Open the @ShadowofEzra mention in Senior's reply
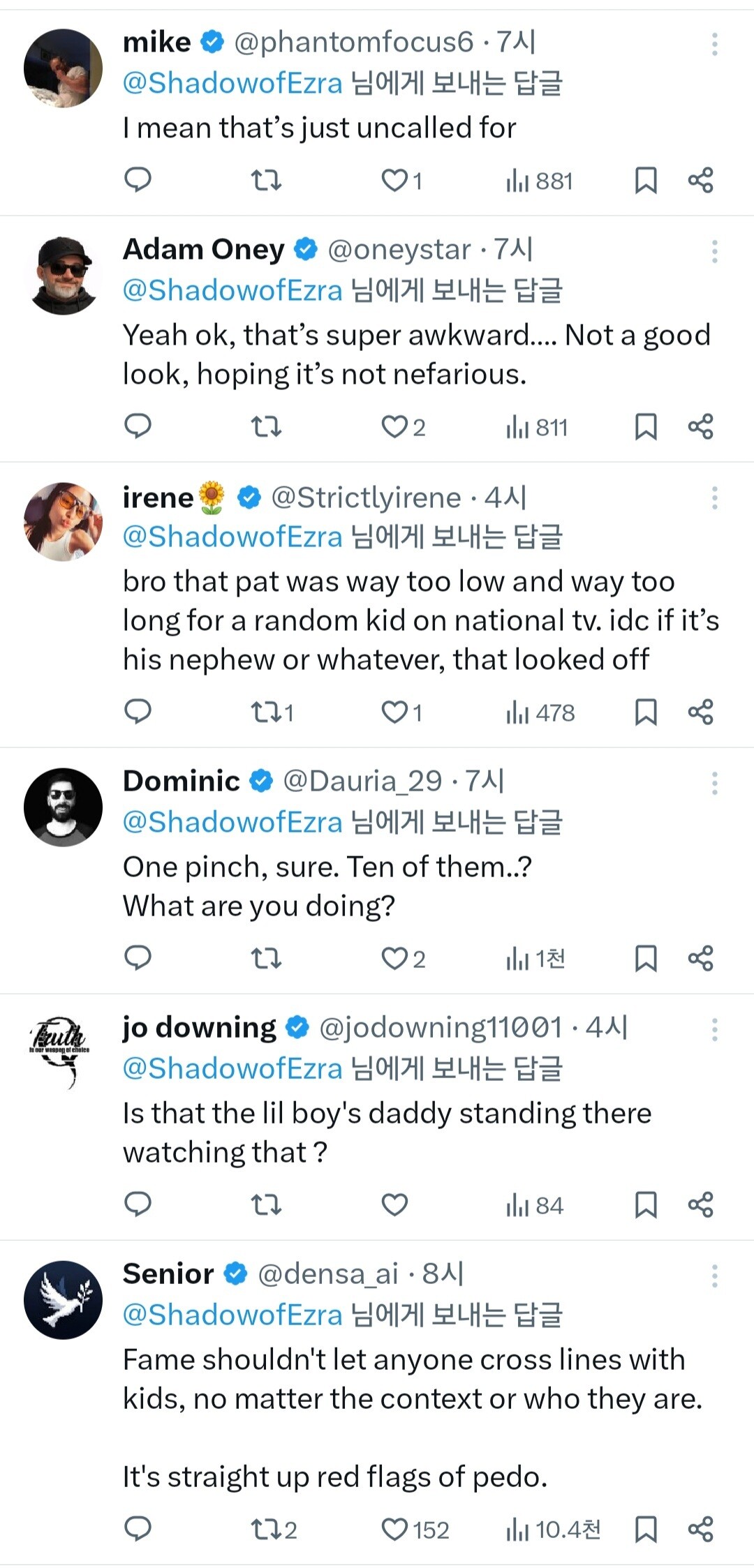 (232, 1315)
